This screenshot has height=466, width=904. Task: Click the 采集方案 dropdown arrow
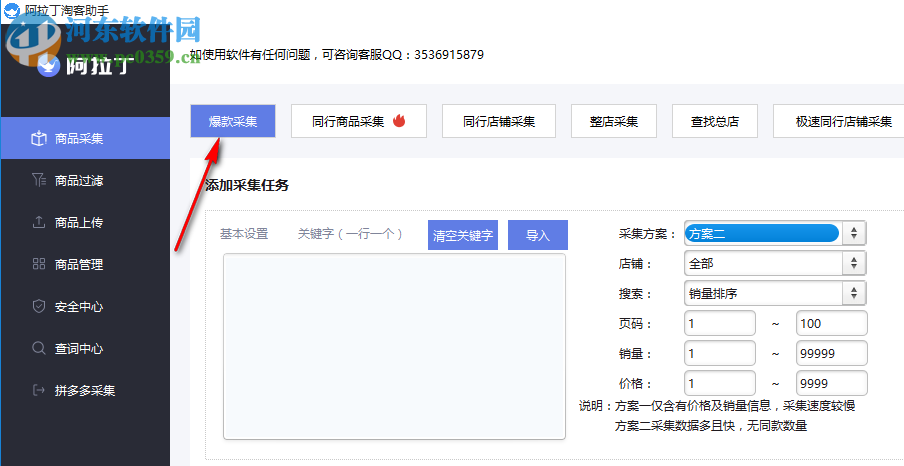click(854, 234)
